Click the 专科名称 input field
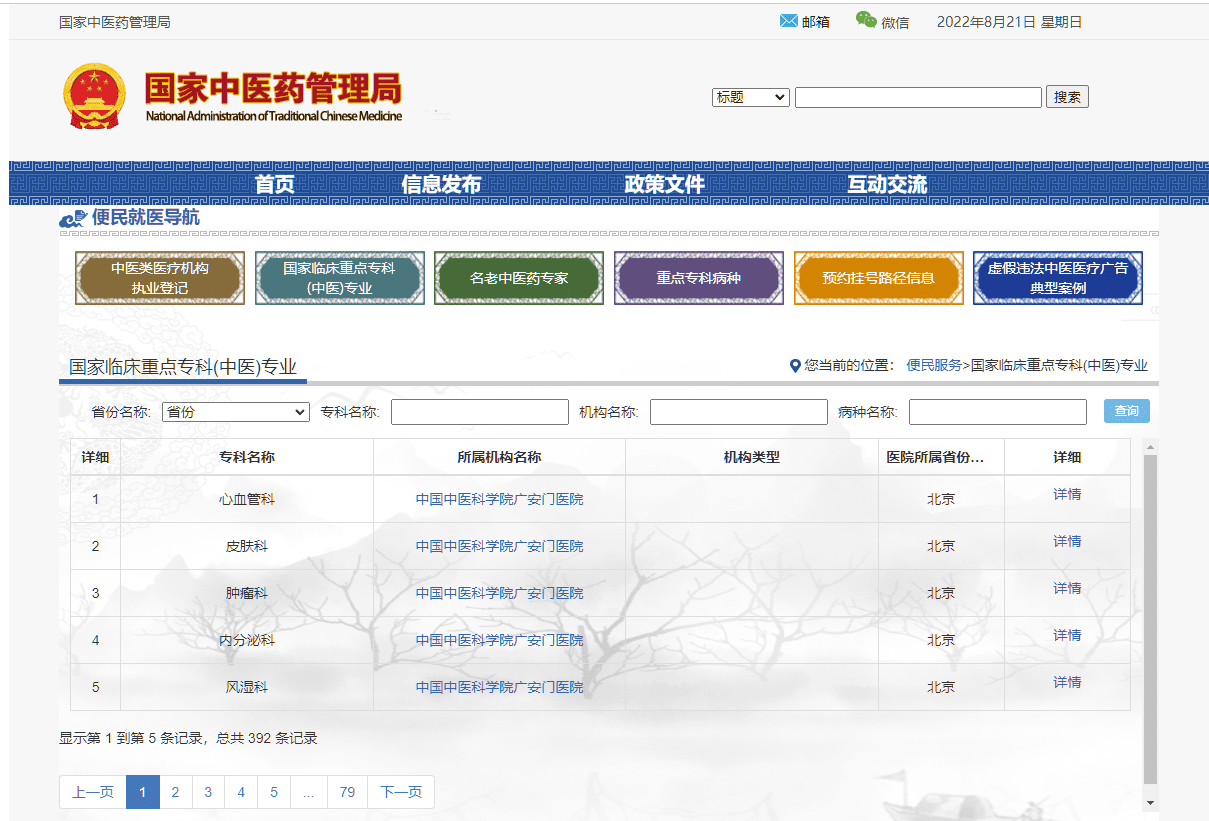The height and width of the screenshot is (821, 1209). point(480,412)
